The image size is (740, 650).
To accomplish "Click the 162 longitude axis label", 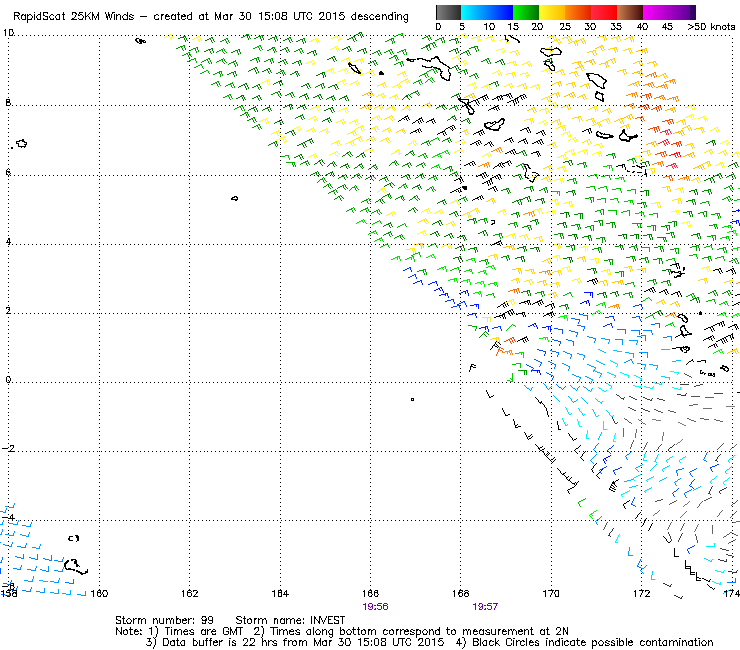I will click(189, 594).
